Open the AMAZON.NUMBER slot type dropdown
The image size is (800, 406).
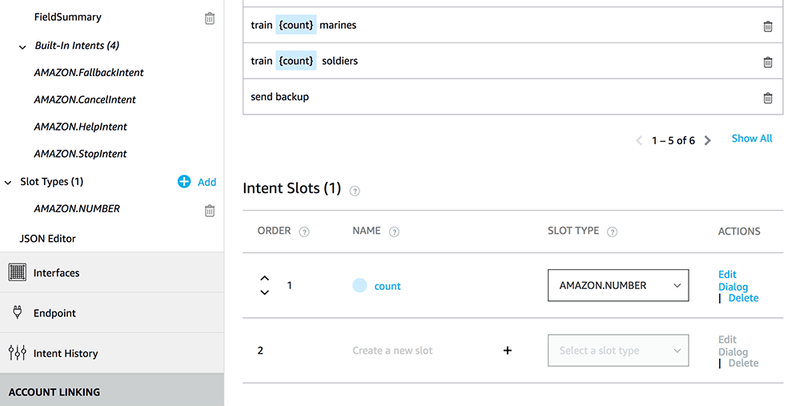(618, 286)
